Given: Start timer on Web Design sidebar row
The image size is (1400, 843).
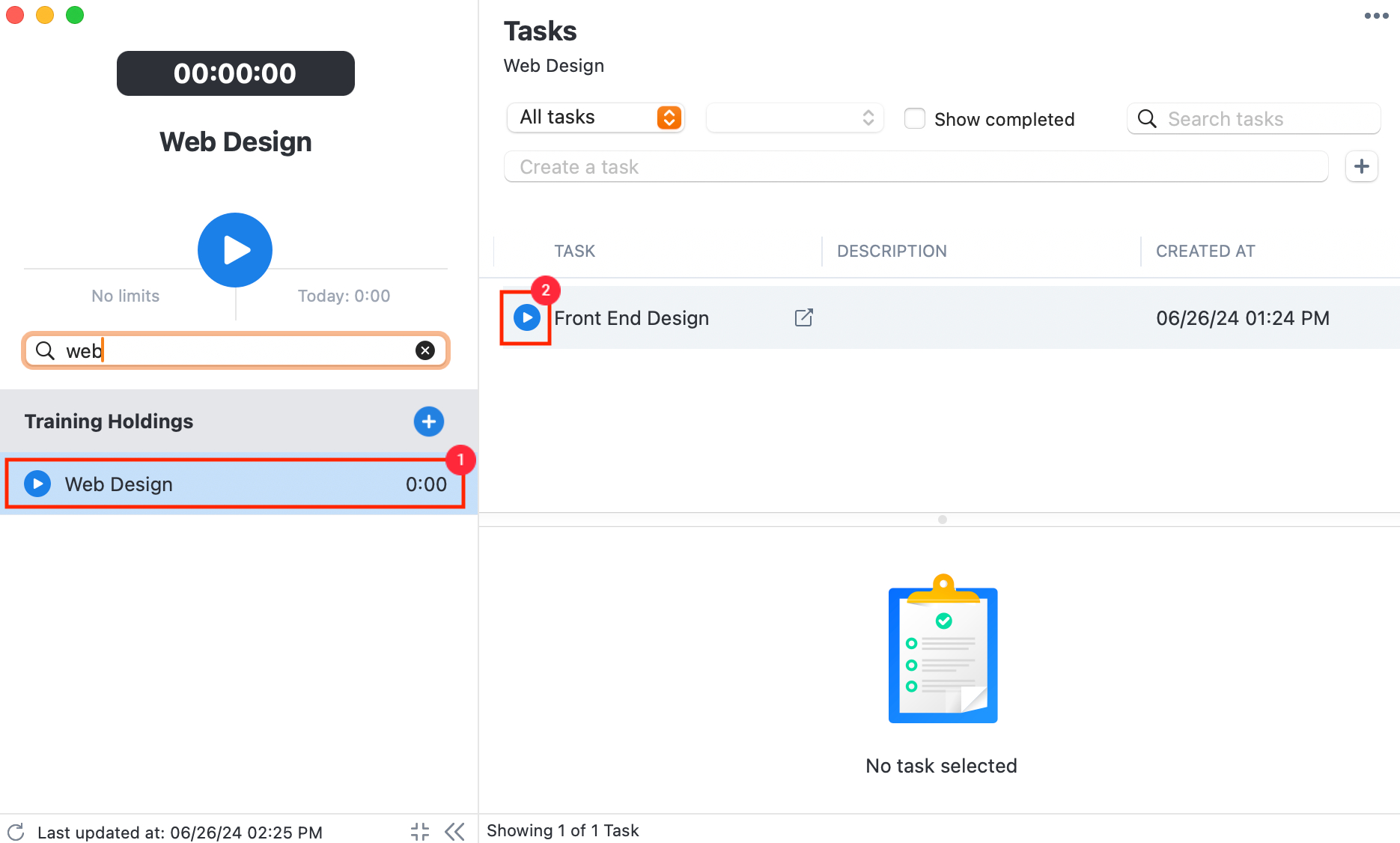Looking at the screenshot, I should point(37,484).
